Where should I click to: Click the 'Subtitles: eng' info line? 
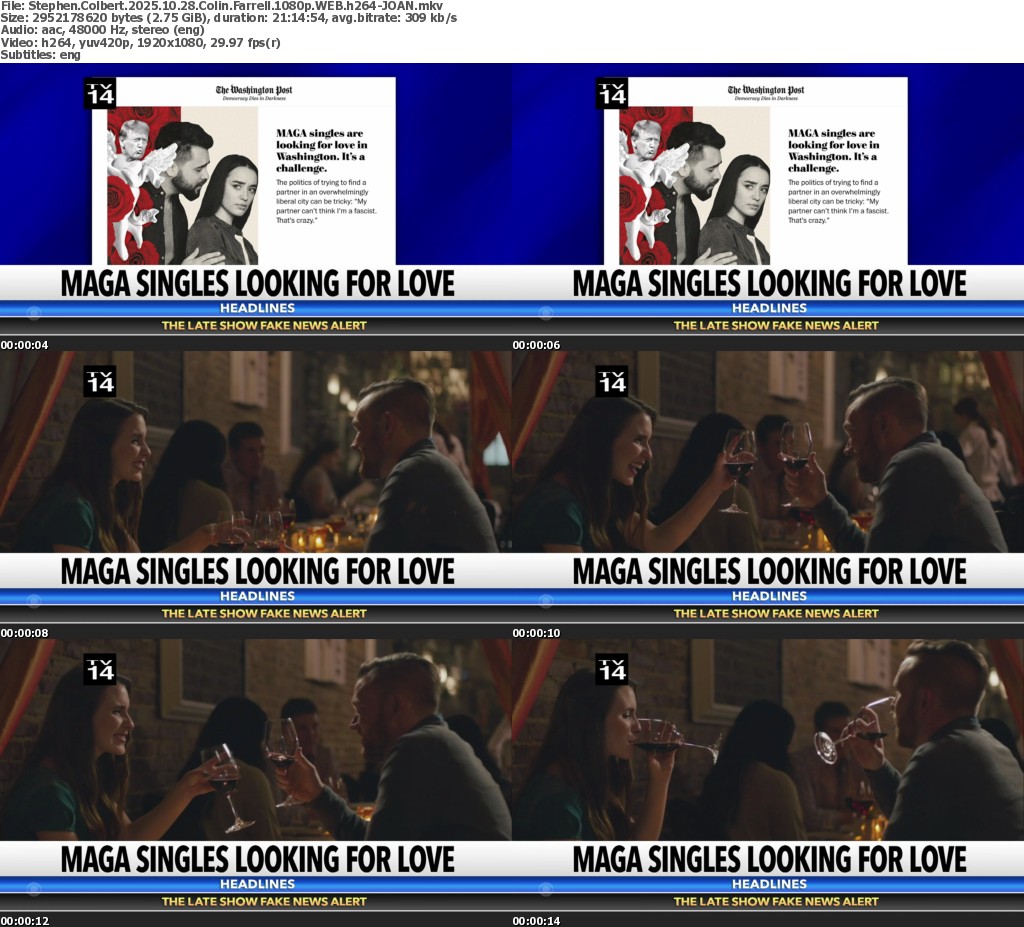click(x=41, y=54)
